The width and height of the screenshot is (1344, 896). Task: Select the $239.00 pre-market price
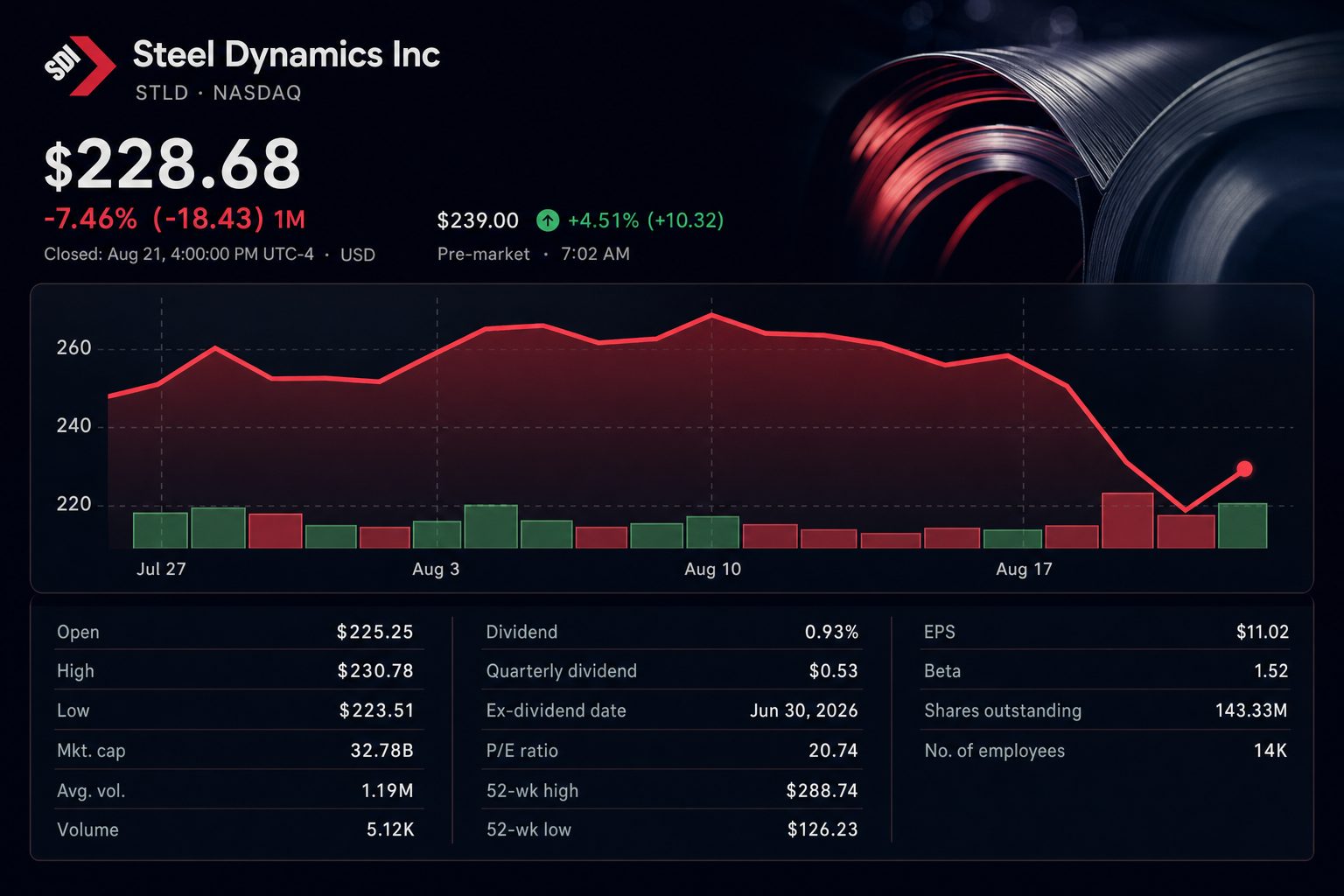478,220
